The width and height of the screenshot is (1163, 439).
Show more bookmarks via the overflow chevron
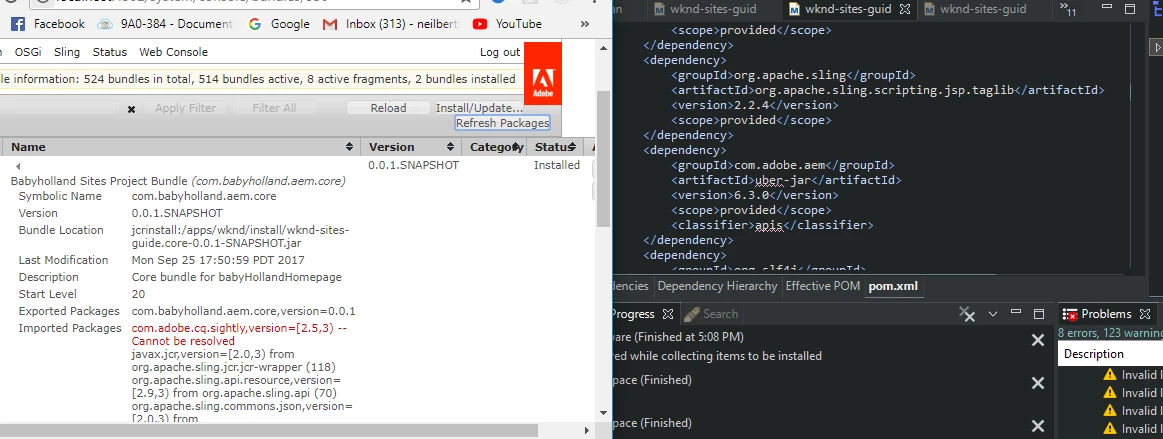click(x=584, y=24)
